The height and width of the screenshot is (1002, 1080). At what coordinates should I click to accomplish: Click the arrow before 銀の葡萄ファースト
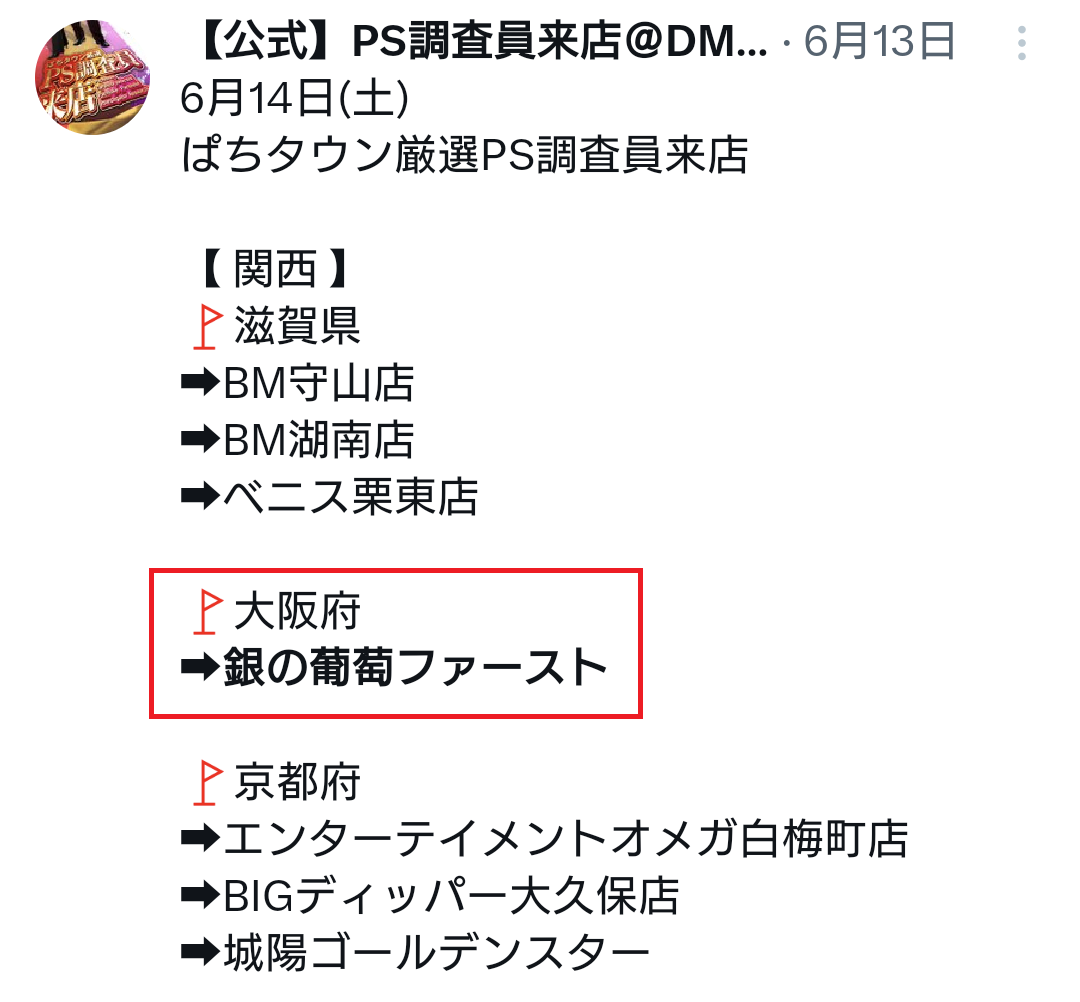click(x=200, y=667)
